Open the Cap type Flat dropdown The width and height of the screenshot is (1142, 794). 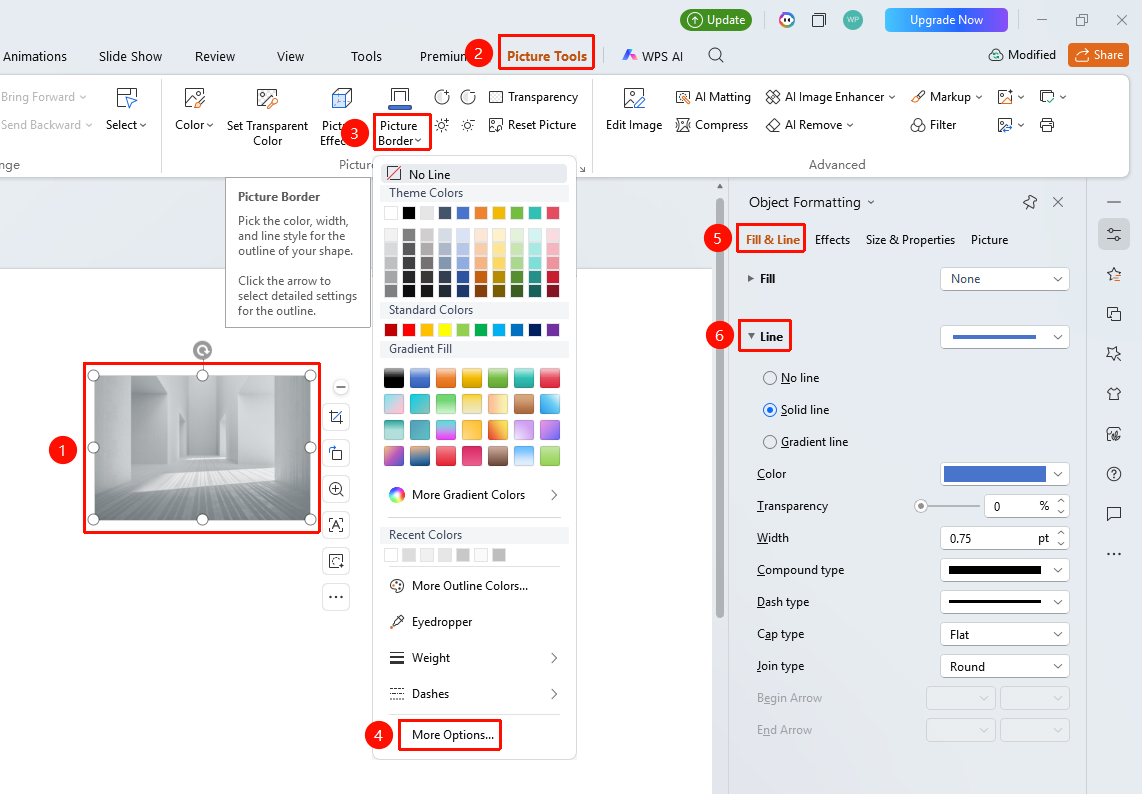1004,634
